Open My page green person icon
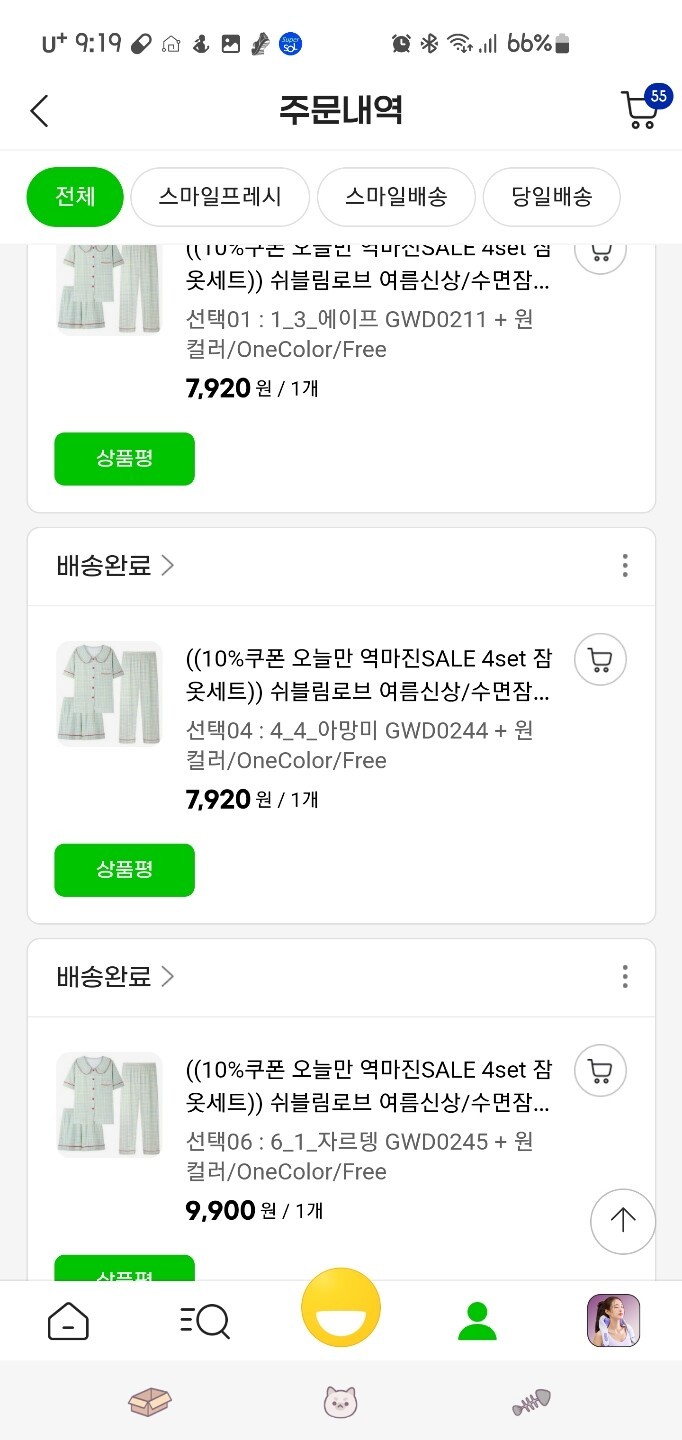The height and width of the screenshot is (1440, 682). tap(477, 1322)
